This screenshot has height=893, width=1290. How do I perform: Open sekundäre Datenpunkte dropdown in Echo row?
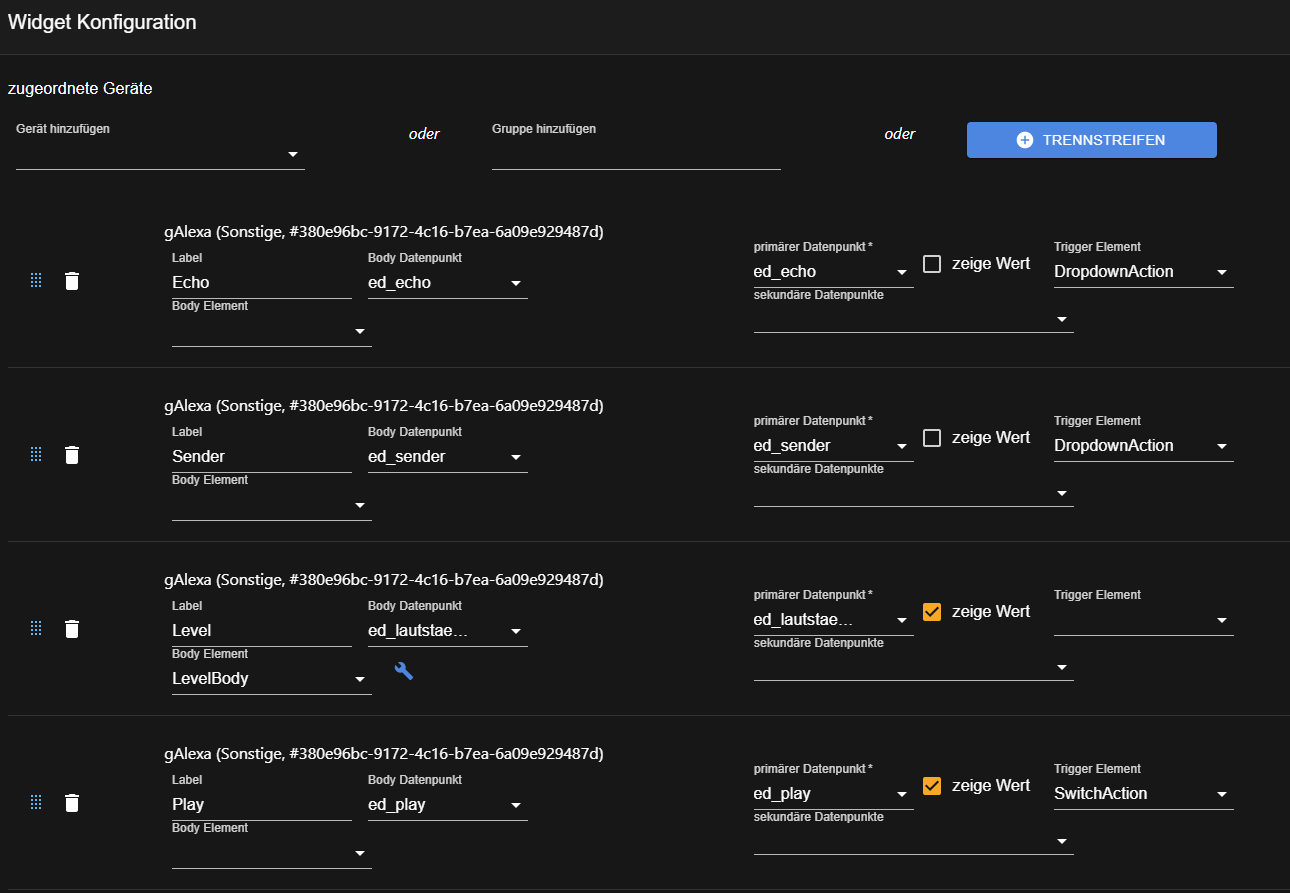coord(914,319)
